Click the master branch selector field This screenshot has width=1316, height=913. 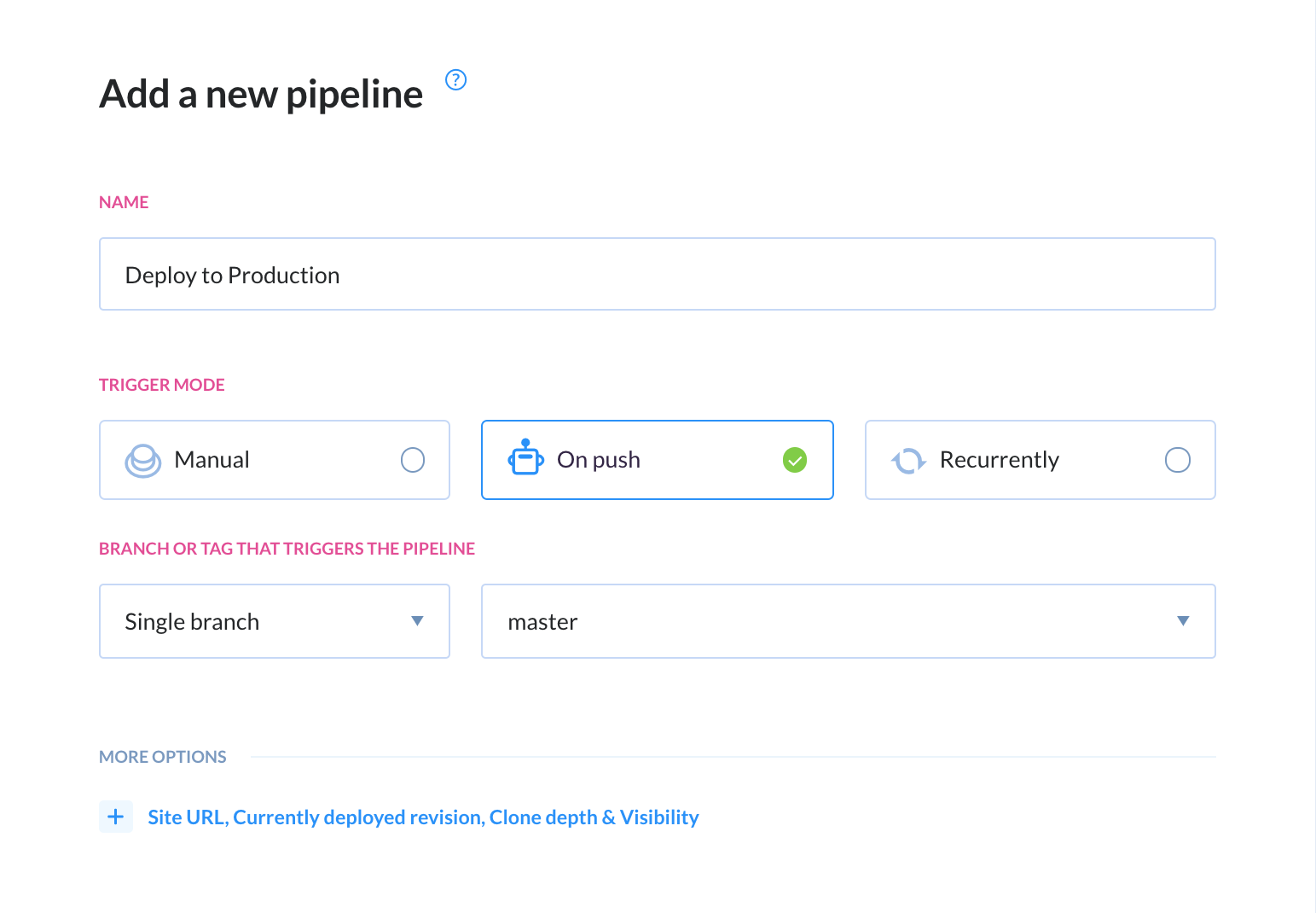849,621
